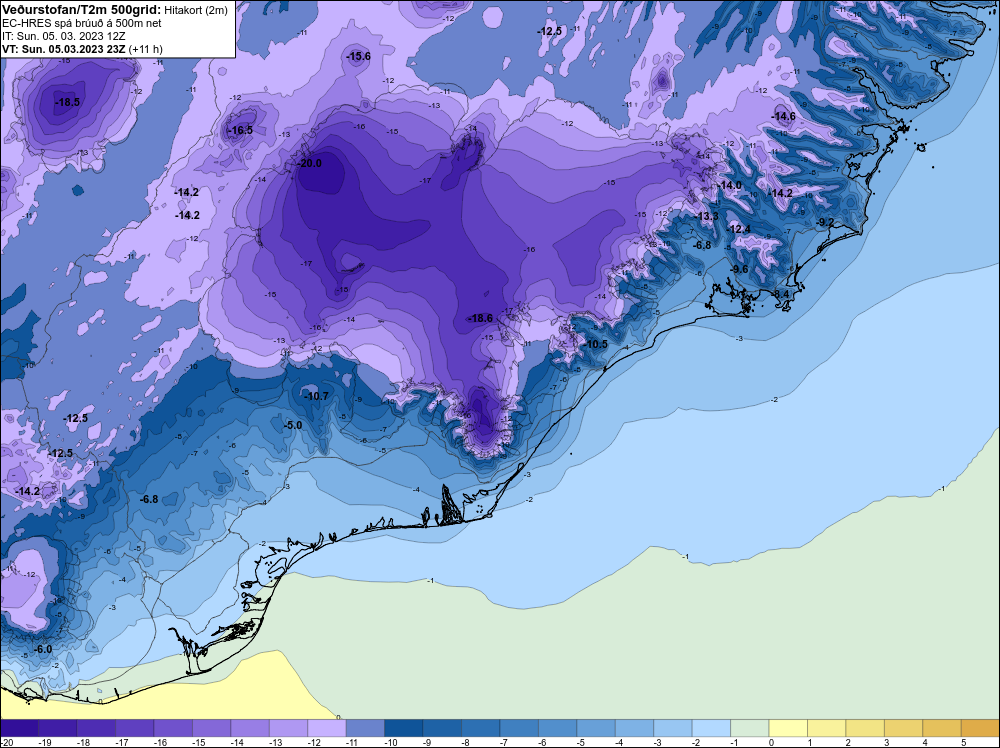The height and width of the screenshot is (748, 1000).
Task: Pick the legend swatch between -10 and -9
Action: coord(404,728)
